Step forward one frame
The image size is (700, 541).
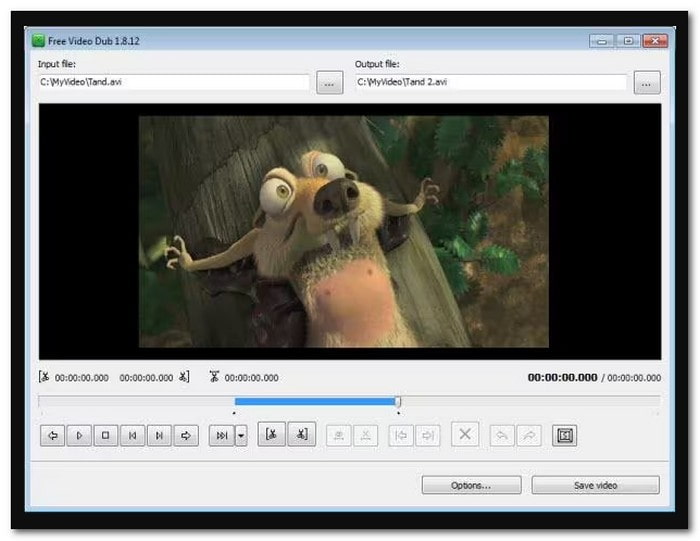coord(159,435)
